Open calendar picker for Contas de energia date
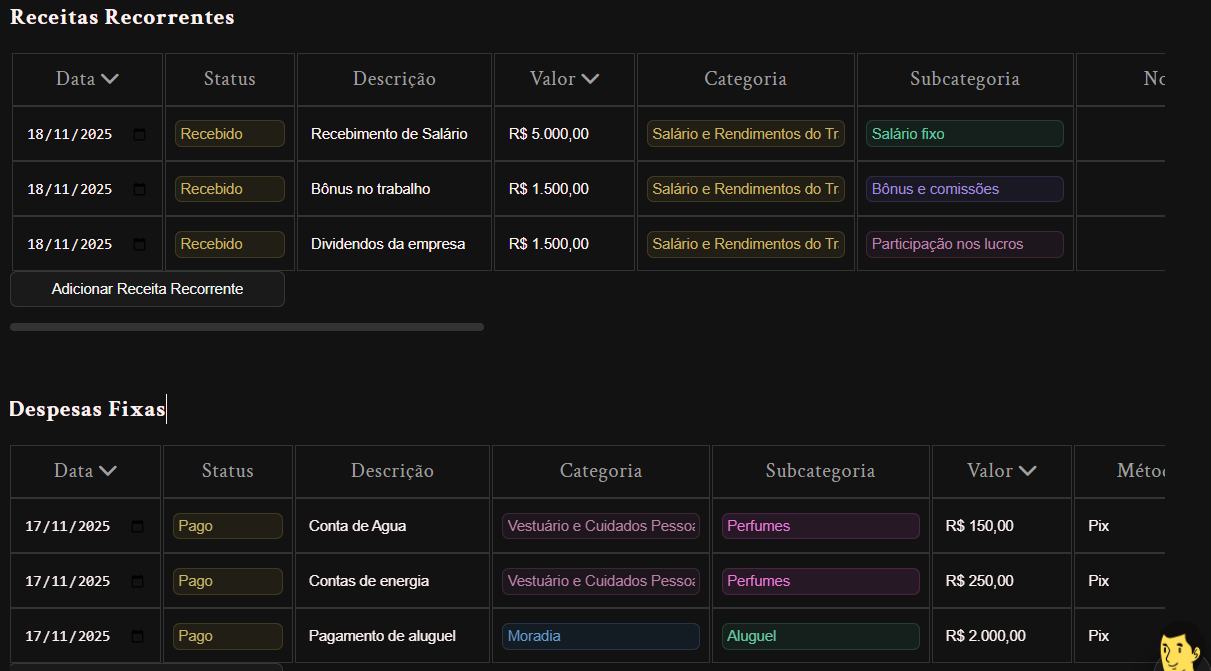1211x671 pixels. click(137, 581)
